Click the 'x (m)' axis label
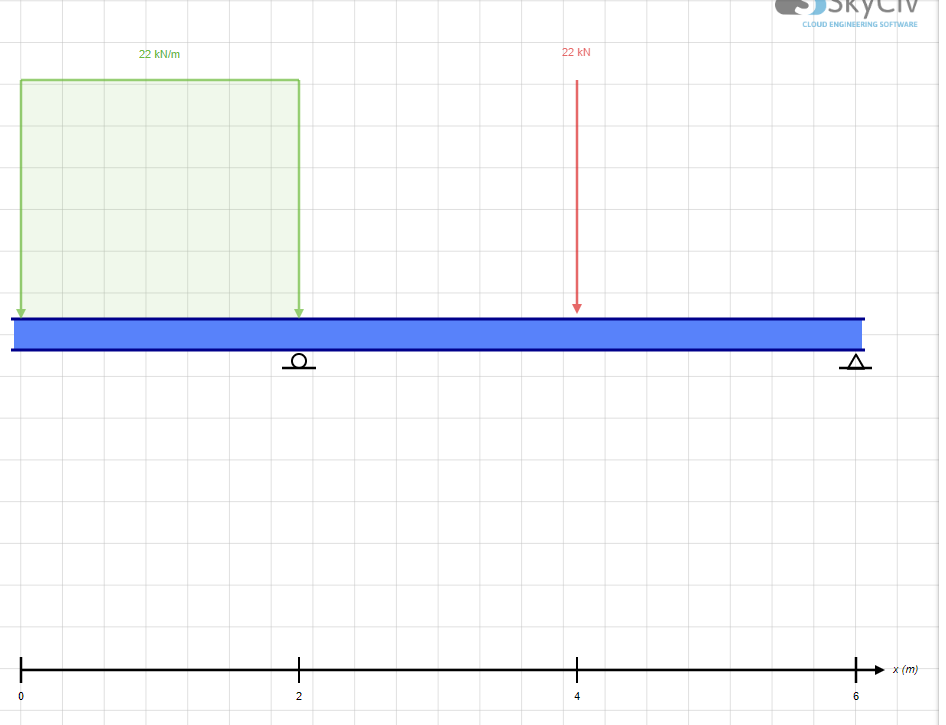946x725 pixels. [x=905, y=670]
